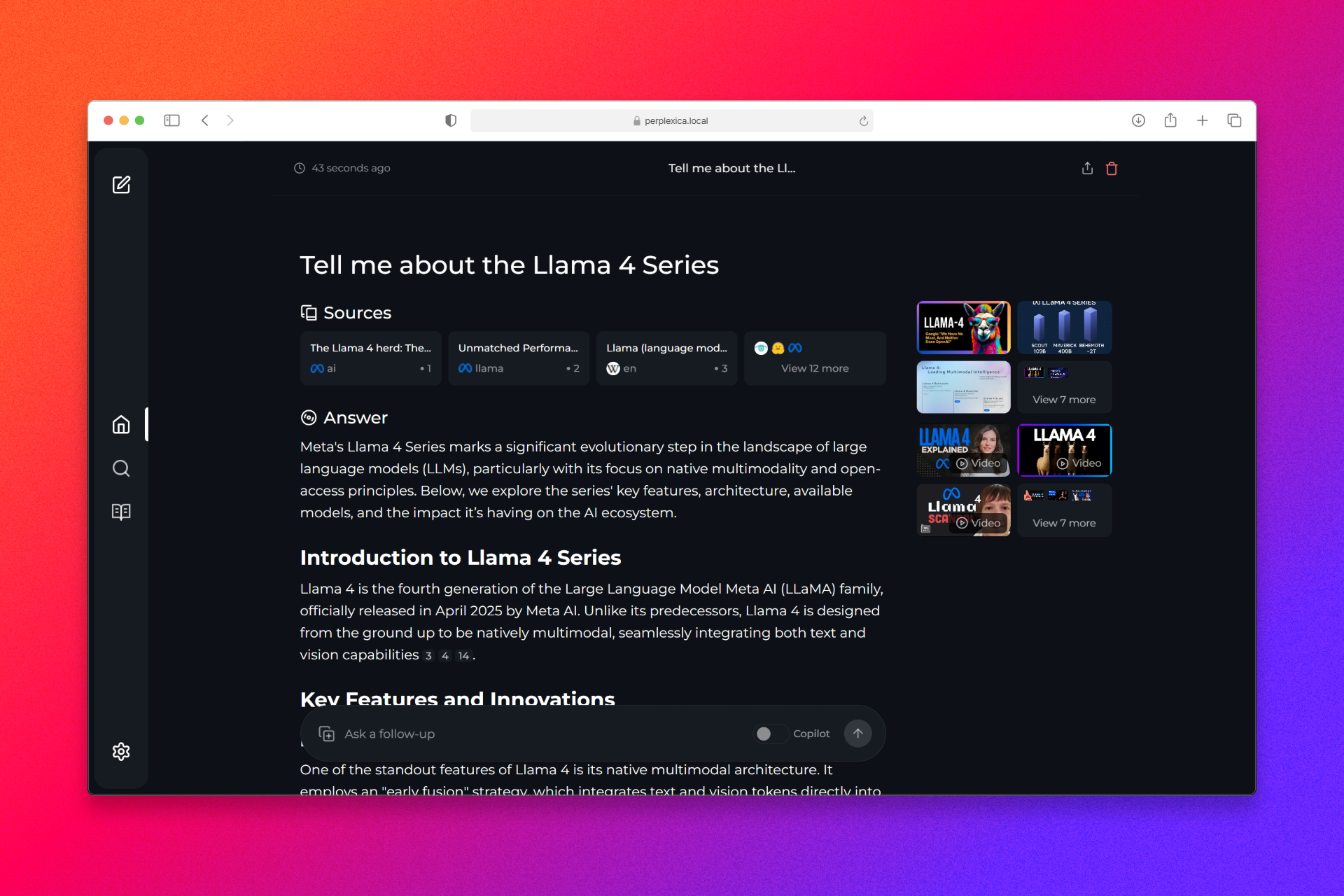Expand View 7 more videos
This screenshot has height=896, width=1344.
click(x=1064, y=510)
